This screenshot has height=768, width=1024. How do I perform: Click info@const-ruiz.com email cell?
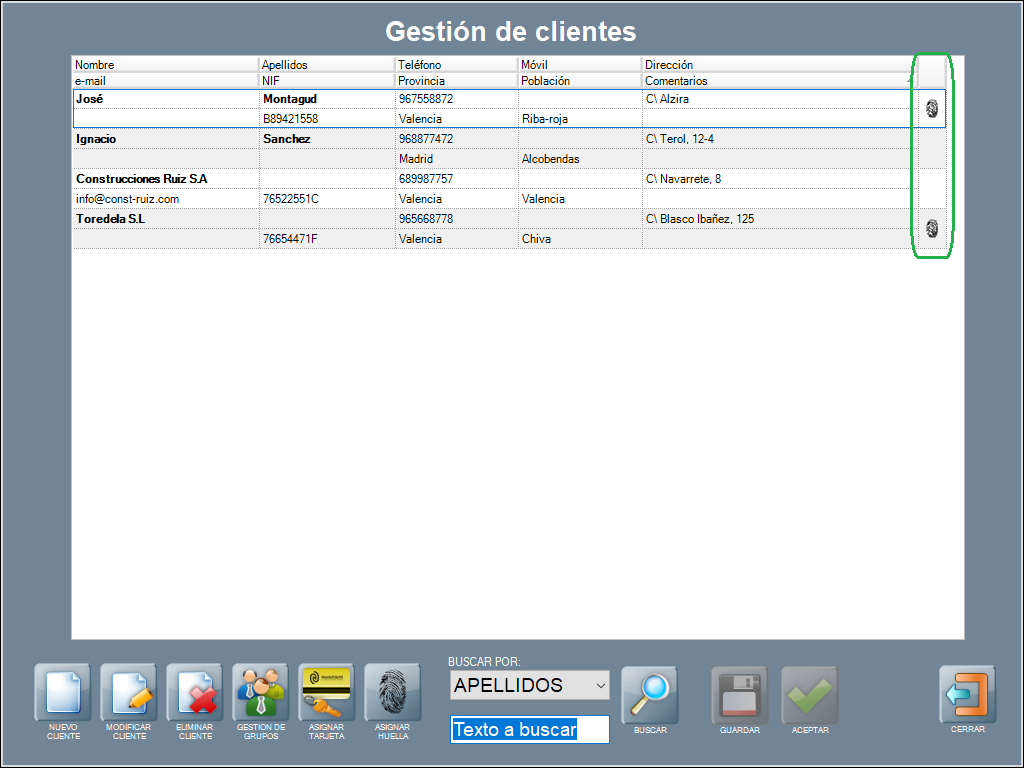point(128,199)
